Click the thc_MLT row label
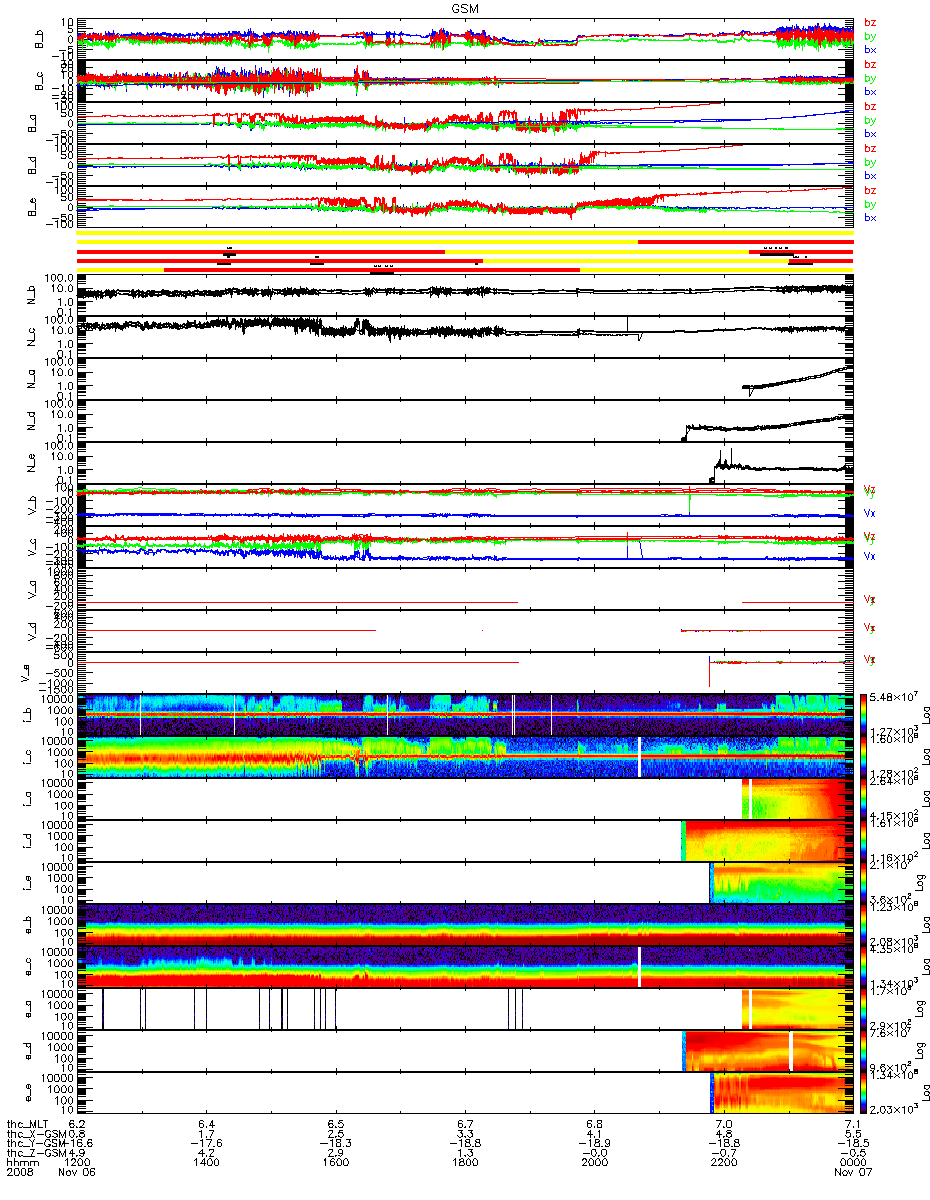 point(29,1125)
